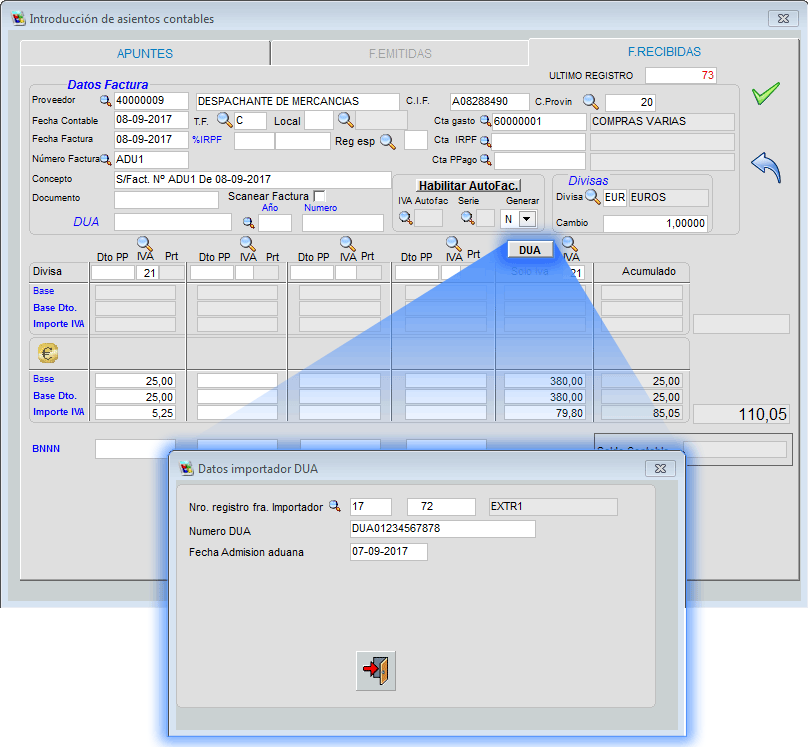Click the Divisa code field EUR
The image size is (808, 747).
(x=615, y=198)
